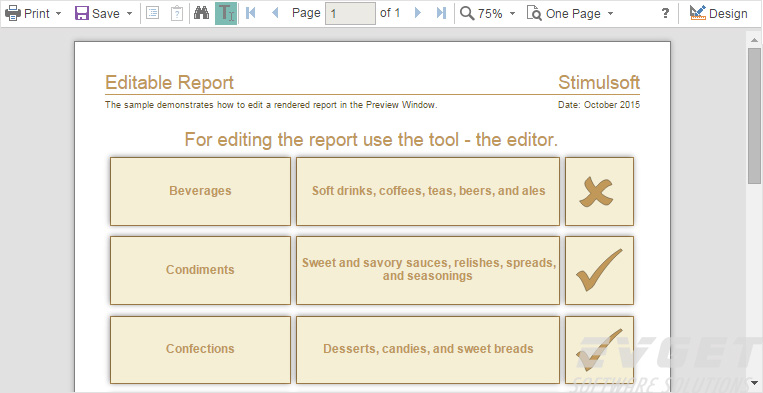Edit the Condiments cell
Screen dimensions: 763x393
point(200,270)
